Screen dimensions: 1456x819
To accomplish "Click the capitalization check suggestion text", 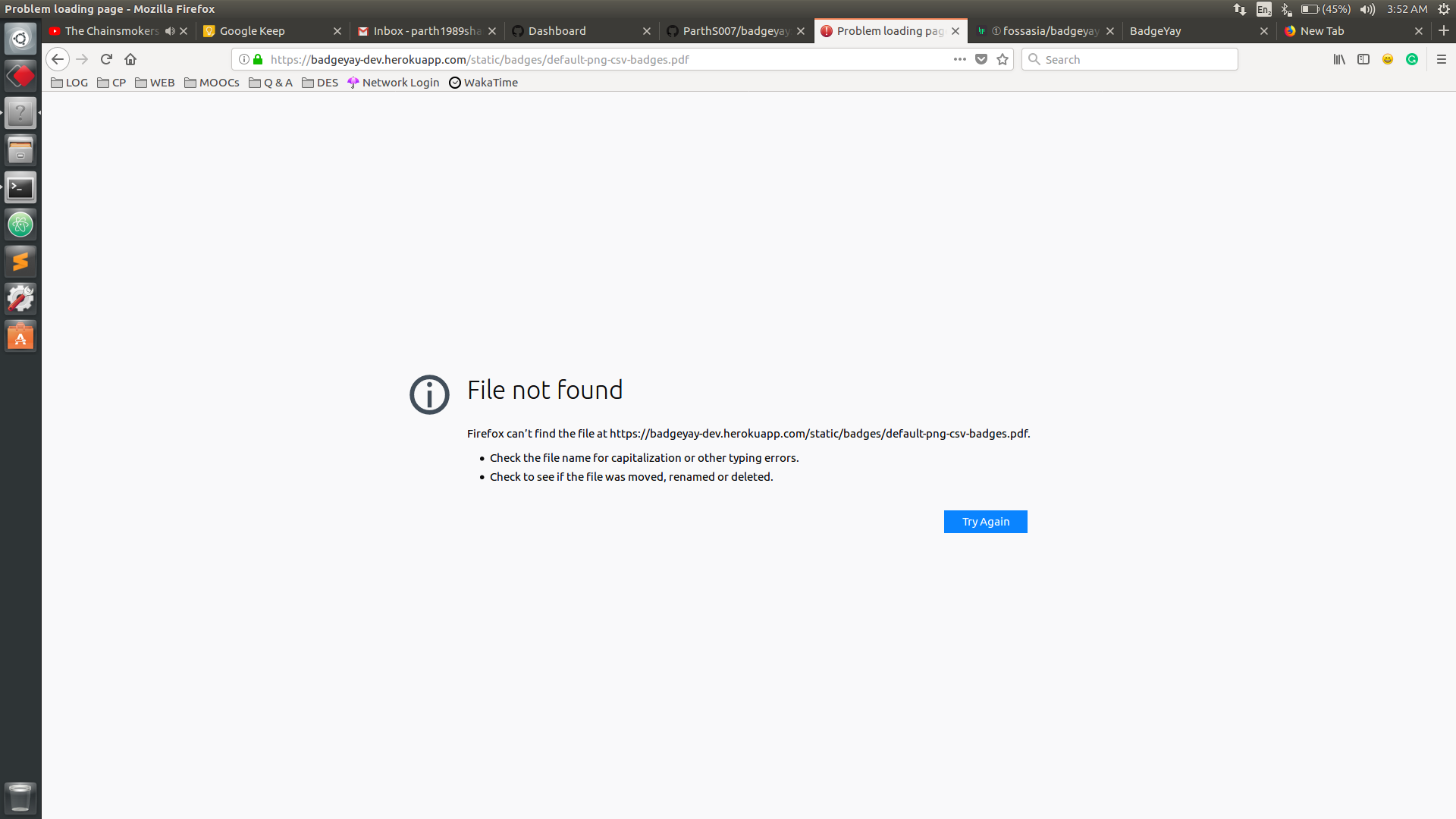I will tap(644, 458).
